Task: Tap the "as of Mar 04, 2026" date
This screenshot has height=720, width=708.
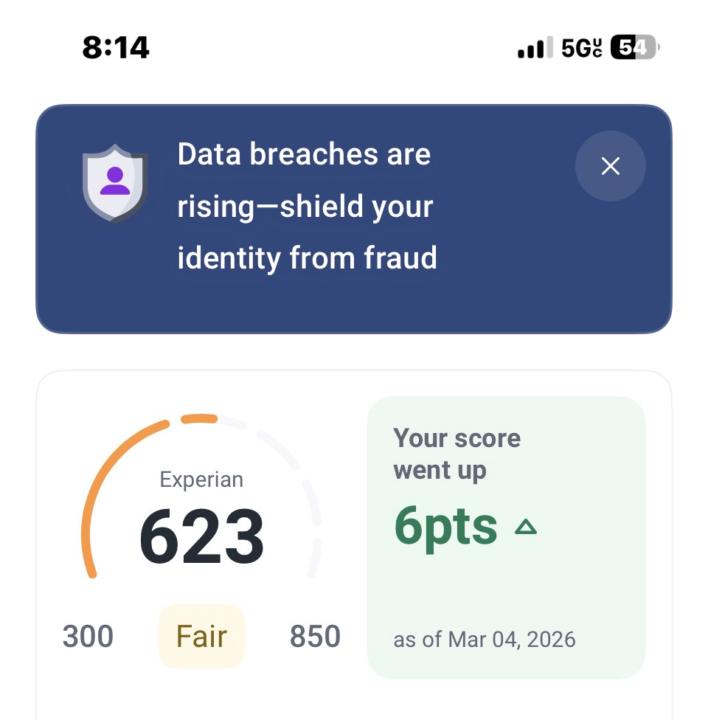Action: pos(485,640)
